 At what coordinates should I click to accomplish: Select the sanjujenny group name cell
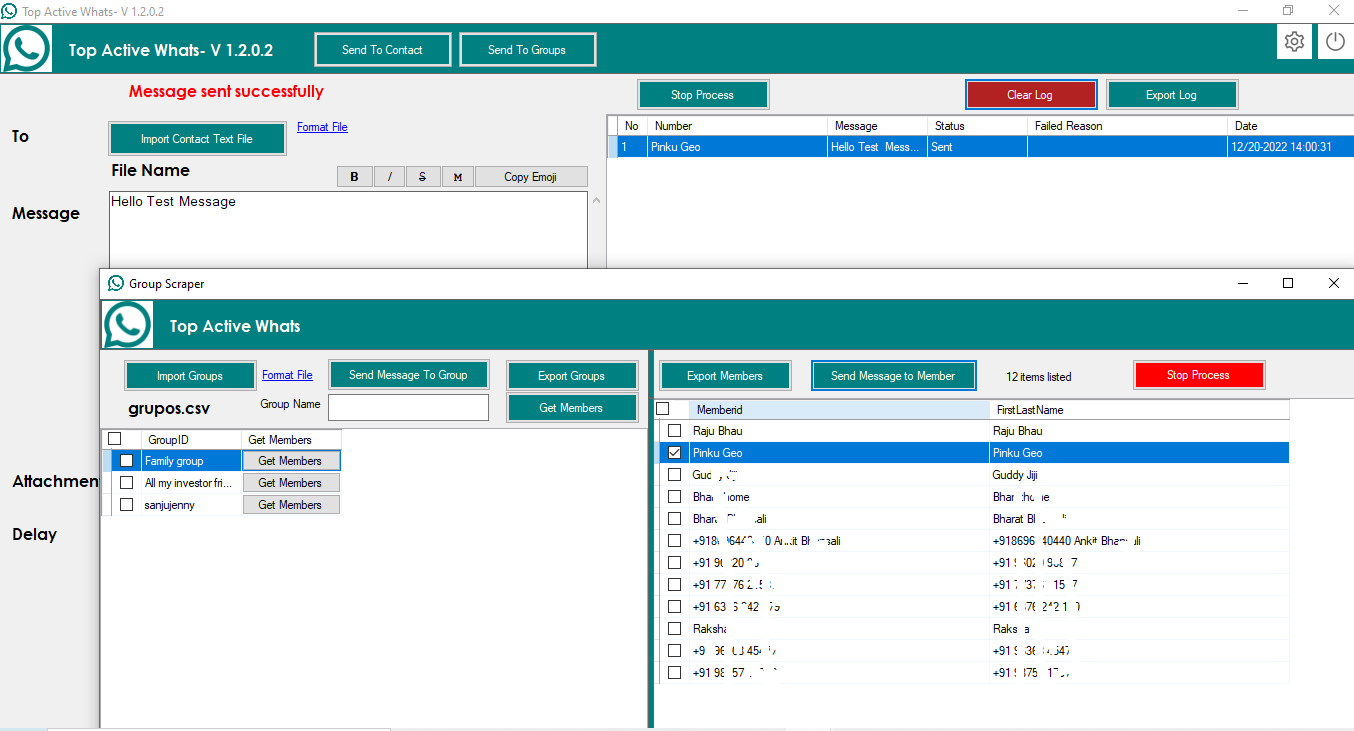pyautogui.click(x=191, y=505)
